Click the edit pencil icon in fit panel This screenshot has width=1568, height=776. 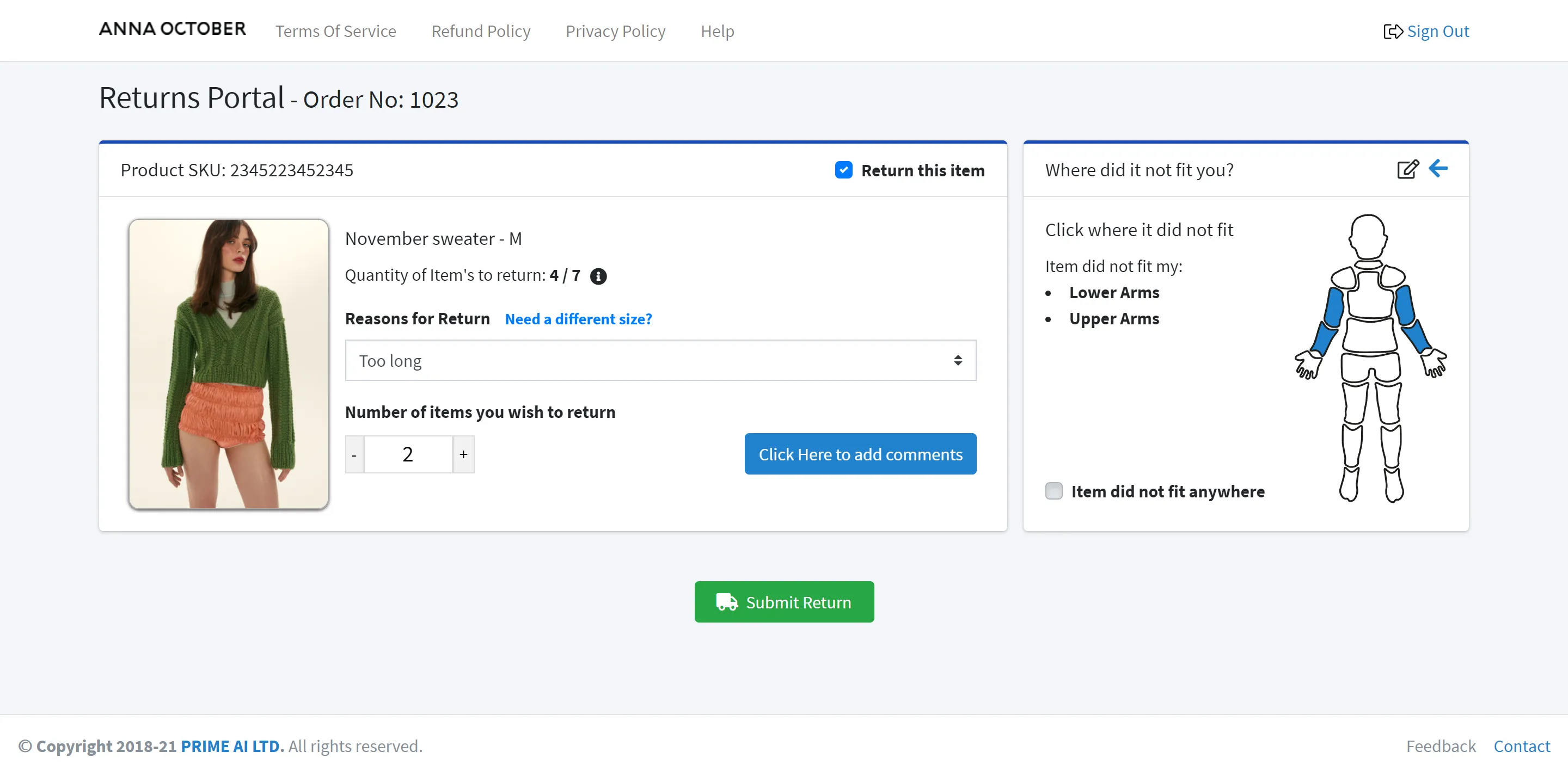tap(1407, 169)
